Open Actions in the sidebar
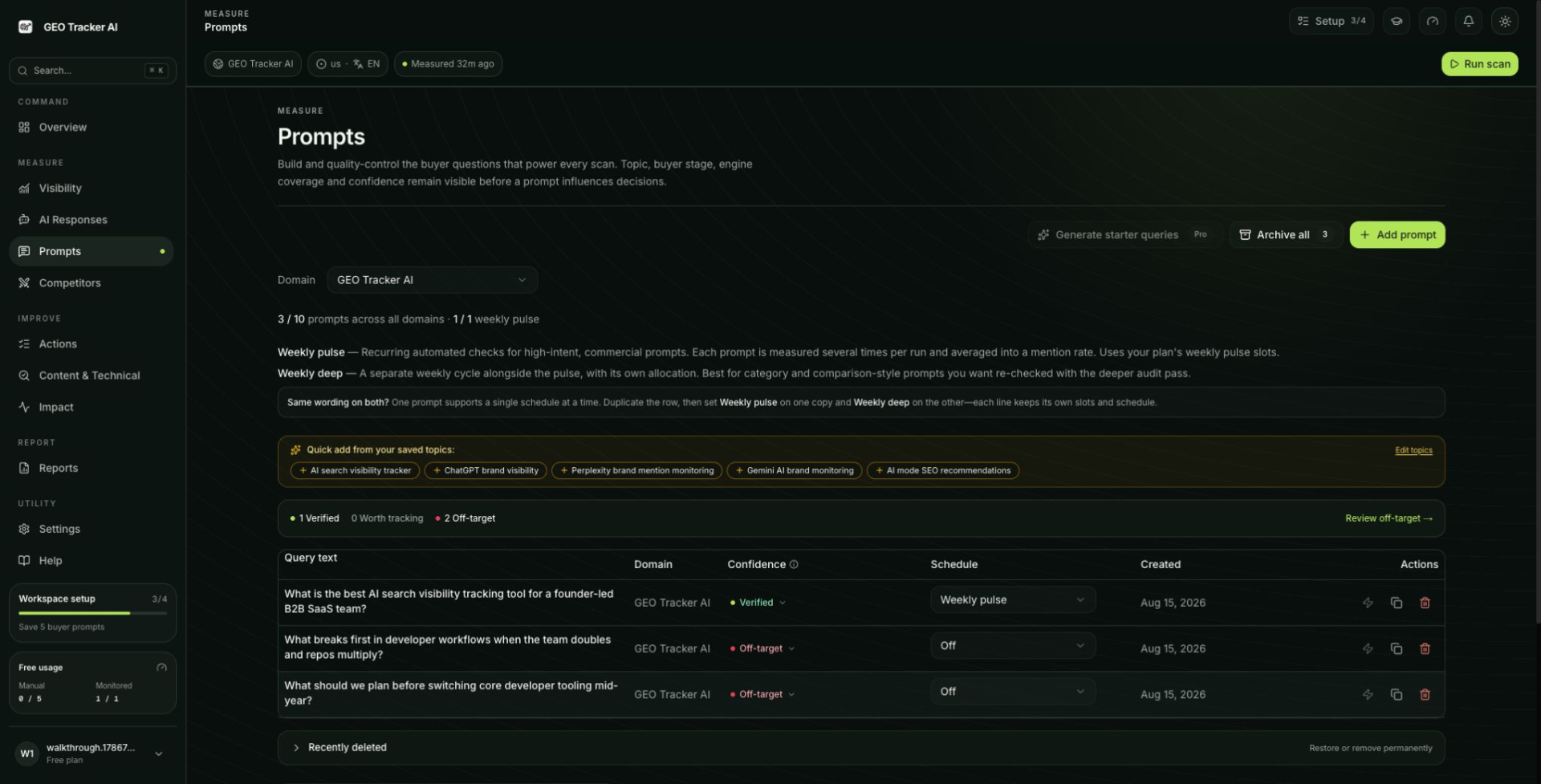Screen dimensions: 1541x784 91,344
